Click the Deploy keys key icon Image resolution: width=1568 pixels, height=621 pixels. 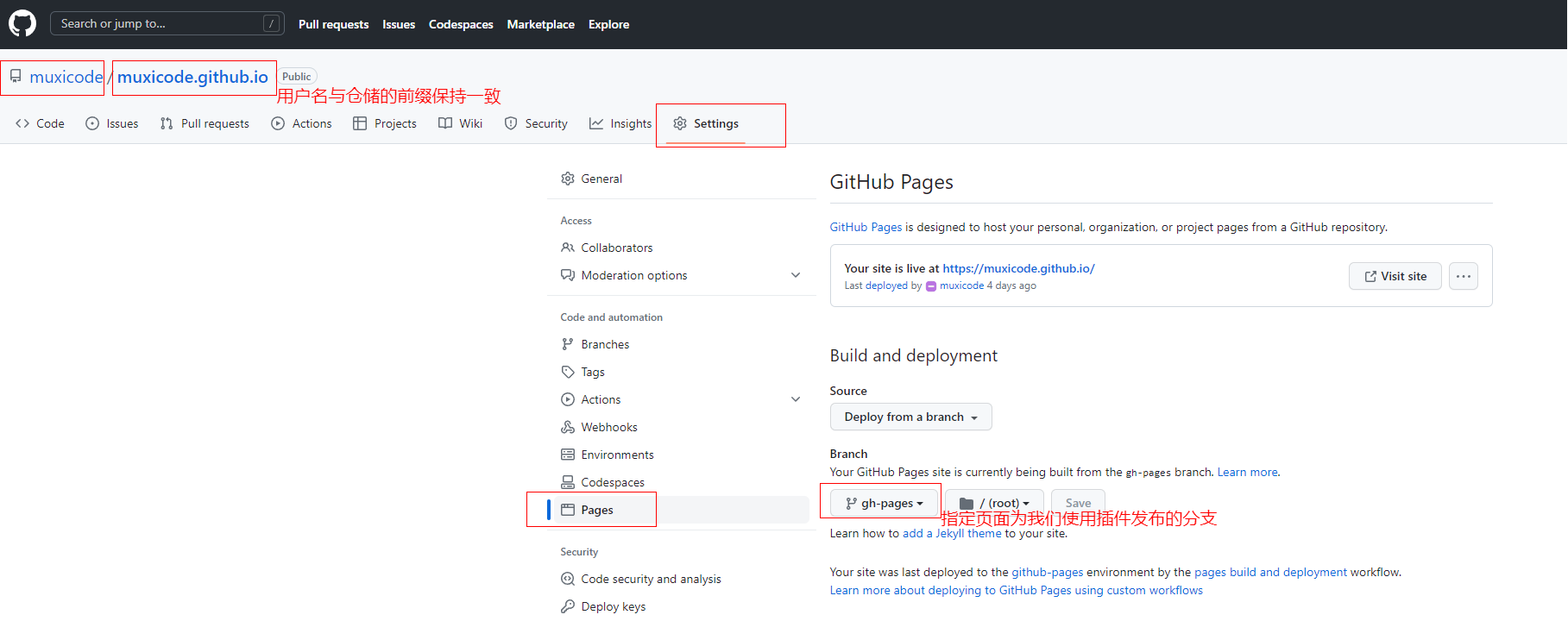(567, 606)
